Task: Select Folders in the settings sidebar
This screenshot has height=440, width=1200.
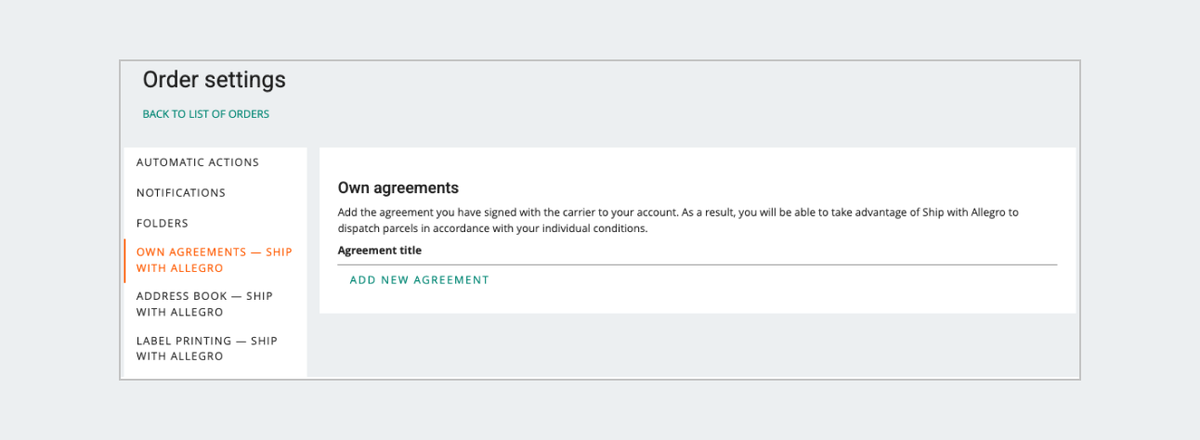Action: pyautogui.click(x=162, y=223)
